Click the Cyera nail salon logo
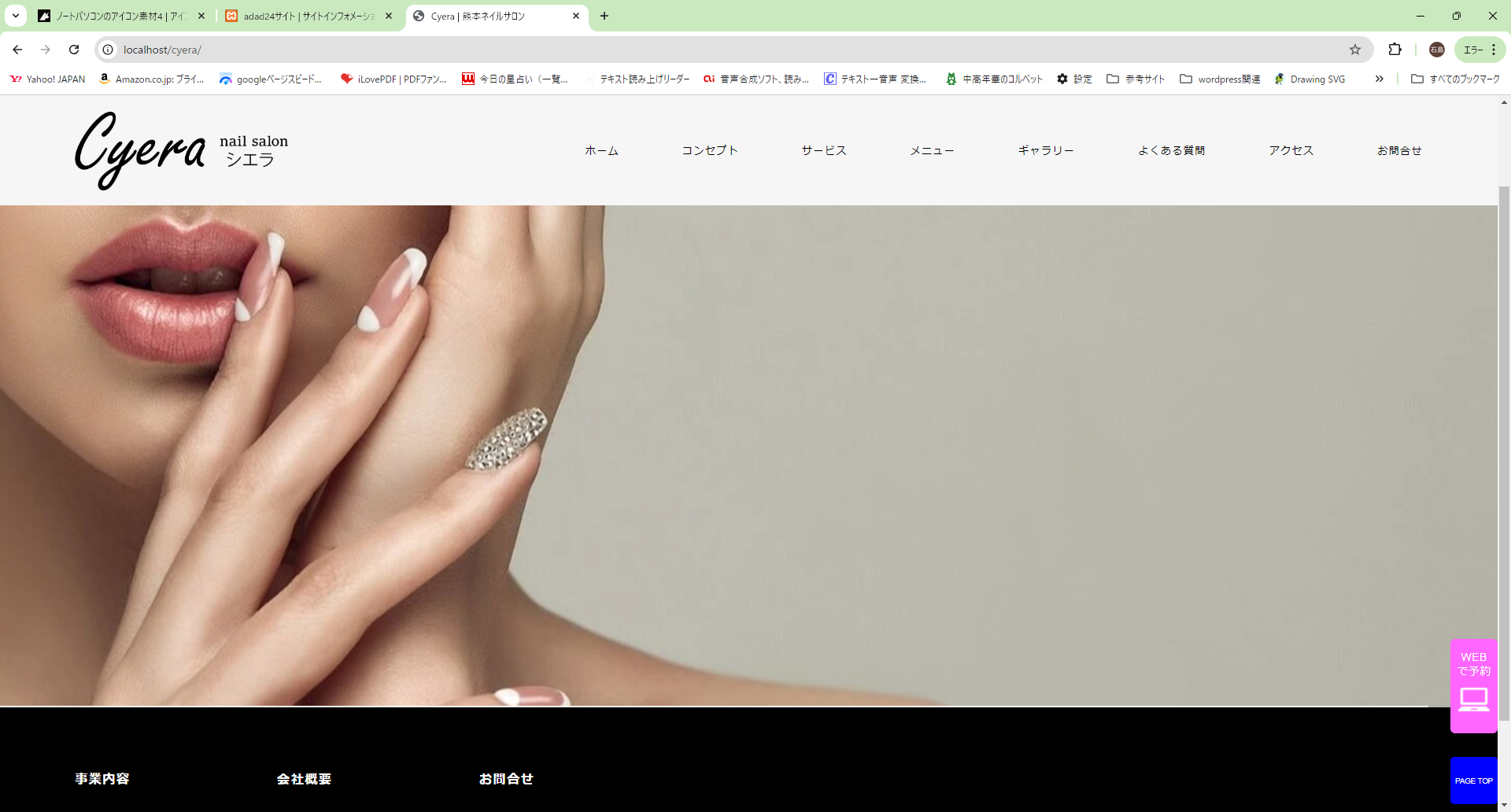Screen dimensions: 1511x812 [182, 150]
